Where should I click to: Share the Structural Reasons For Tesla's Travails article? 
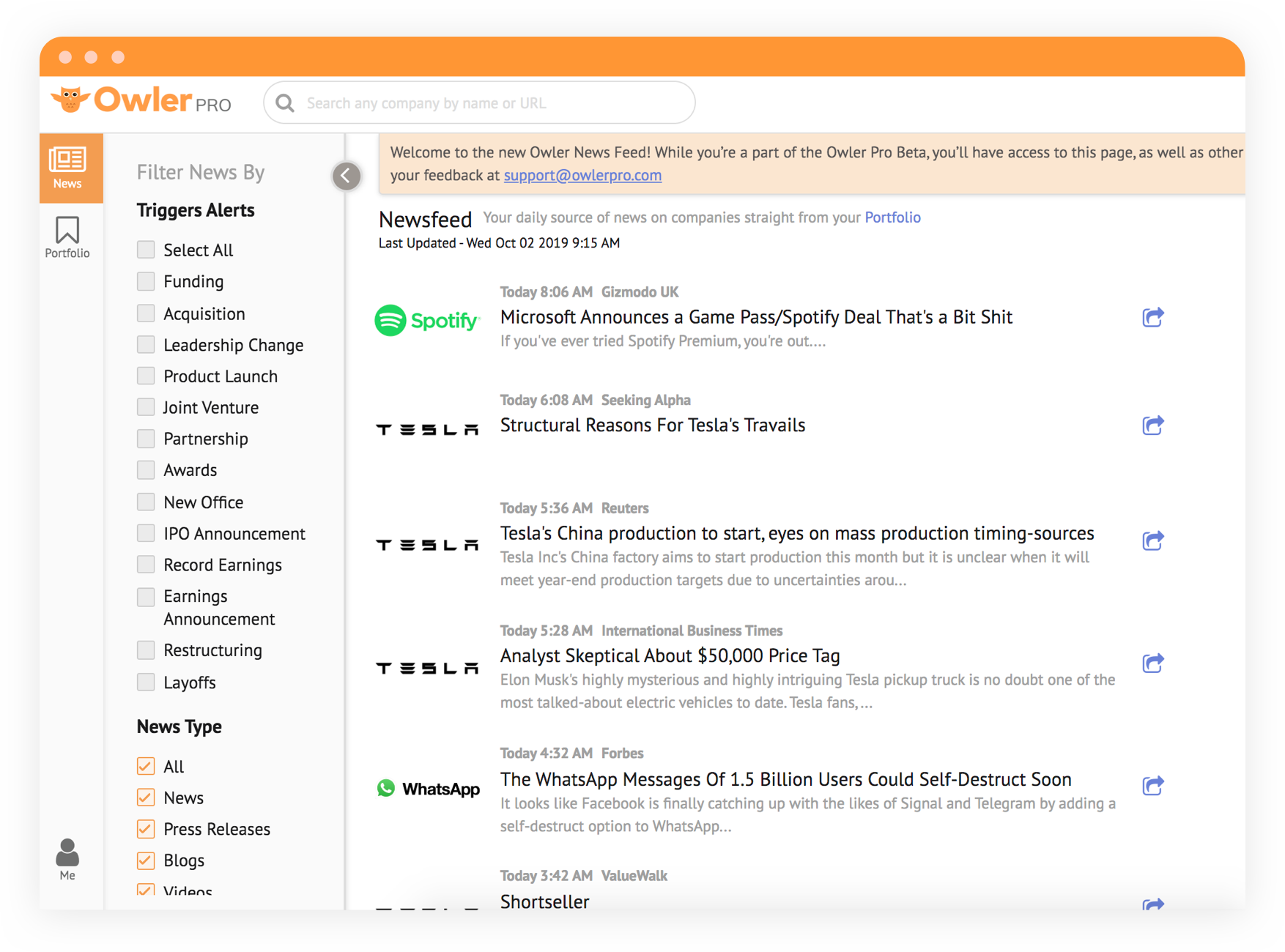[x=1152, y=425]
